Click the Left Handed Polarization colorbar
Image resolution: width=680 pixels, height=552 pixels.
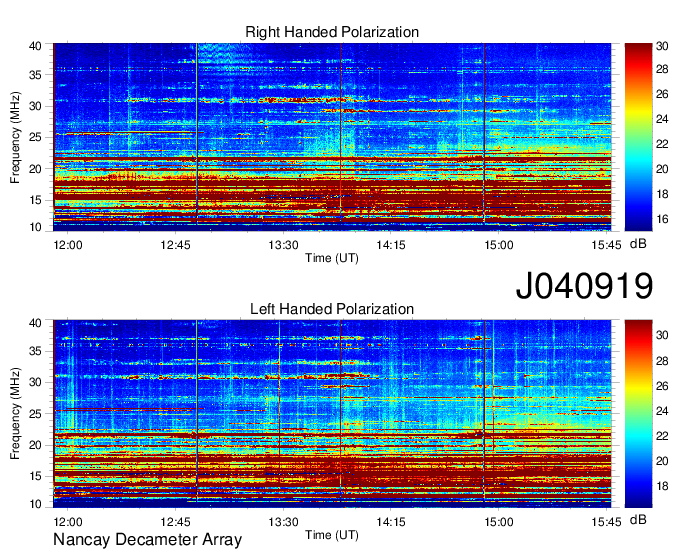coord(638,414)
